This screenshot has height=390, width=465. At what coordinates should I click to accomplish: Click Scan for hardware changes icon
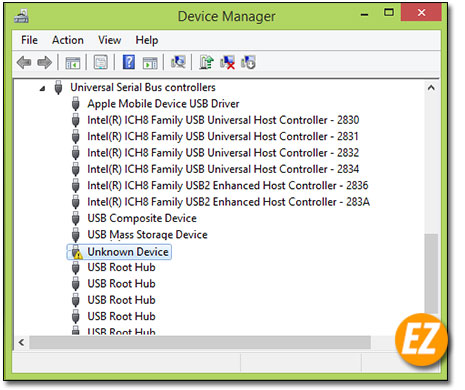[x=178, y=62]
